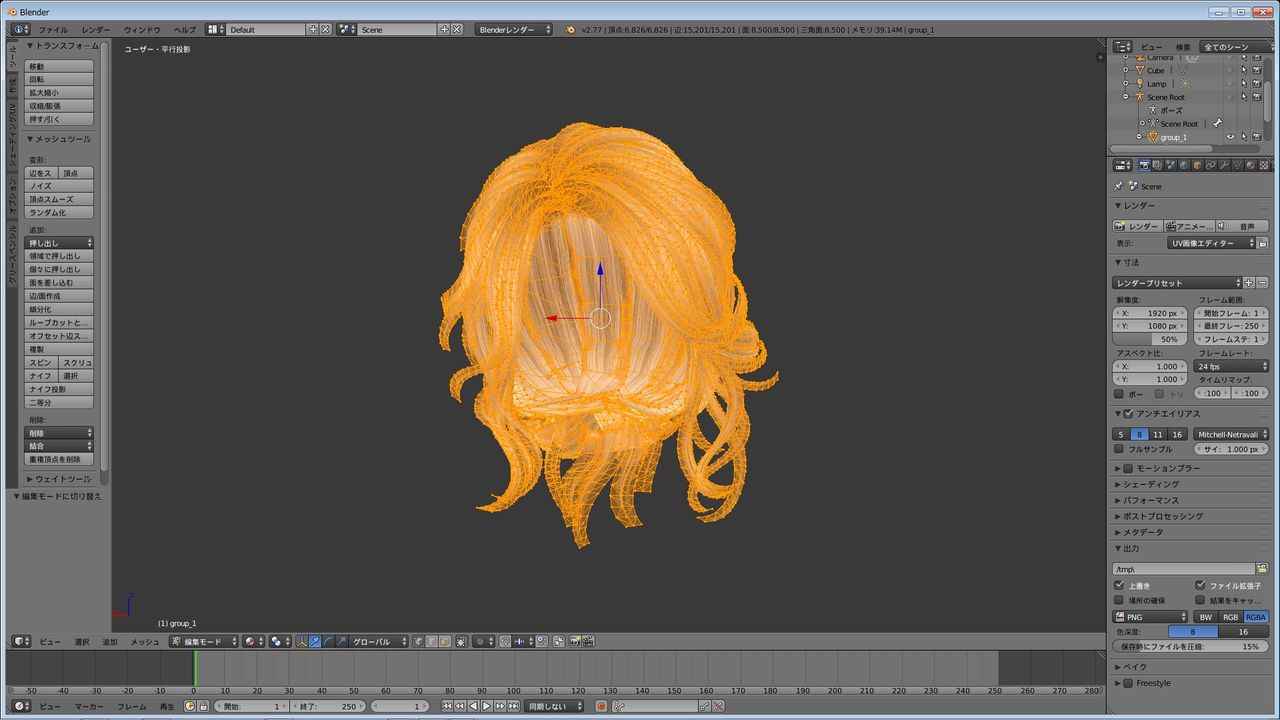Image resolution: width=1280 pixels, height=720 pixels.
Task: Uncheck the 上書き overwrite checkbox
Action: point(1119,585)
